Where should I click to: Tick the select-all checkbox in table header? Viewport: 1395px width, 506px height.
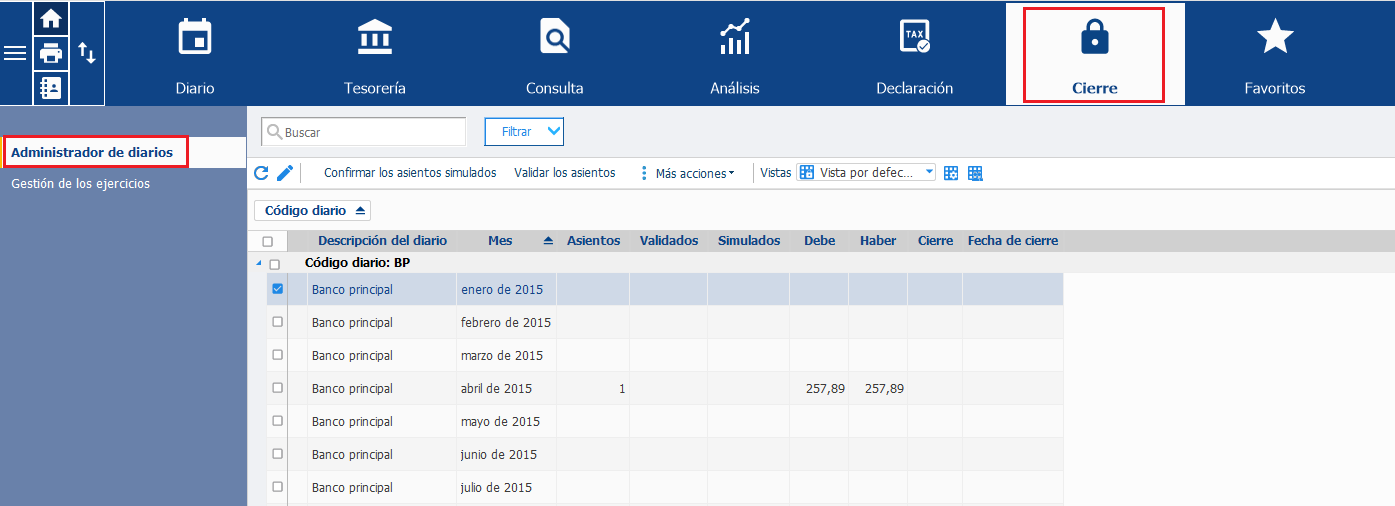[x=267, y=241]
